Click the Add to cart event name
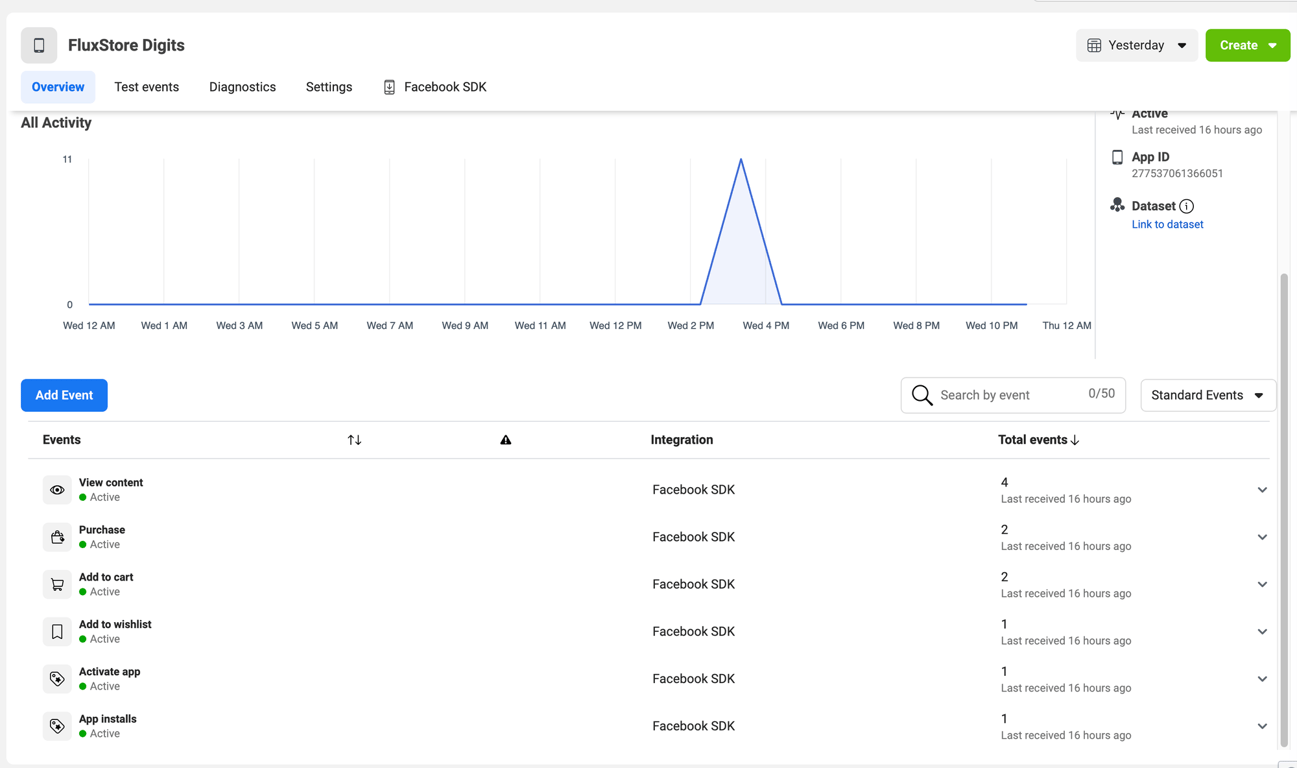This screenshot has width=1297, height=768. 106,577
